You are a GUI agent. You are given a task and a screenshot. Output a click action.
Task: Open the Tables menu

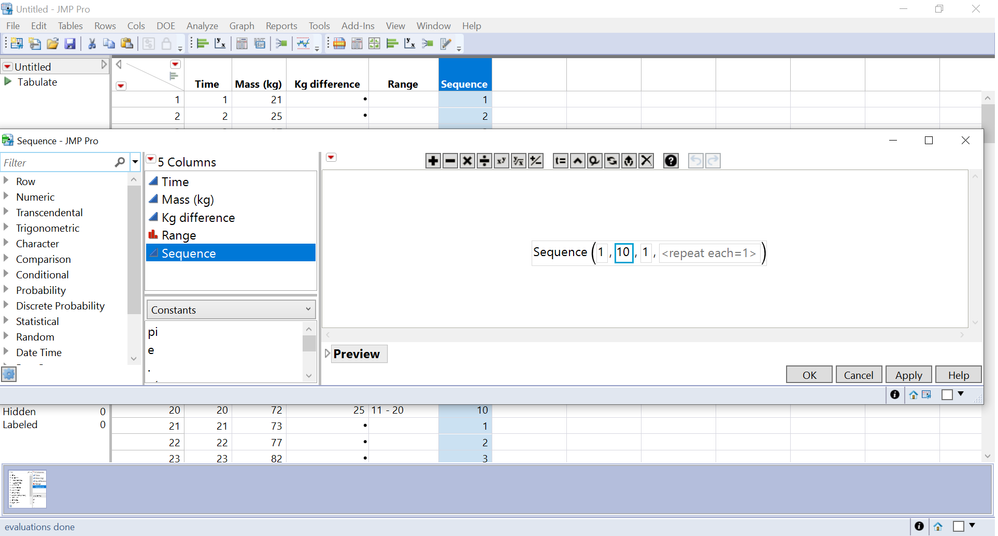tap(70, 26)
